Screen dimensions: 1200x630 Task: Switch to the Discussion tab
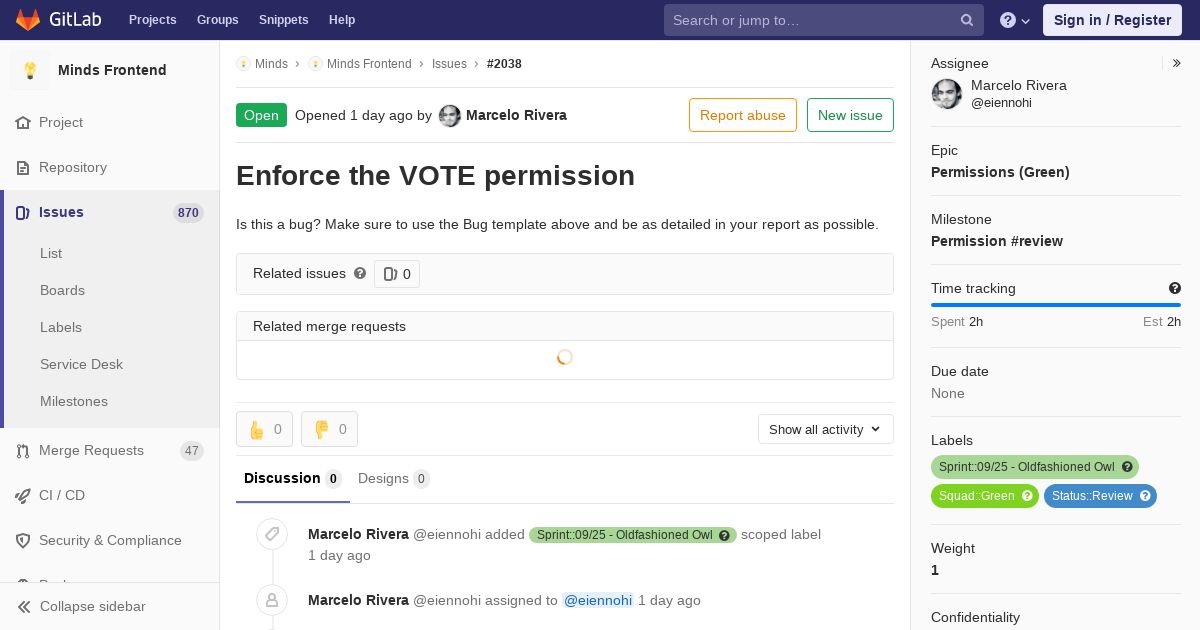click(293, 479)
